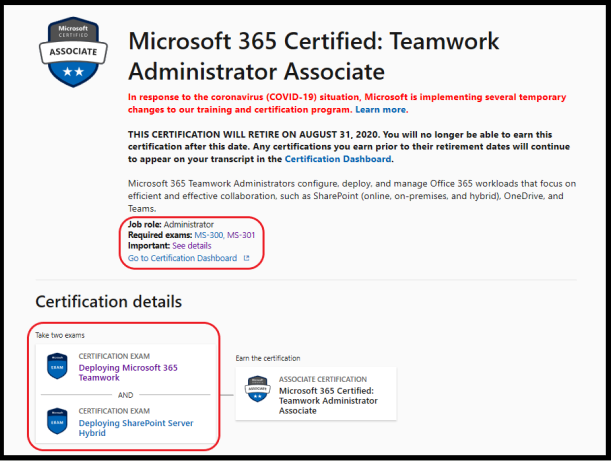Click the 'Required exams:' label

click(160, 235)
